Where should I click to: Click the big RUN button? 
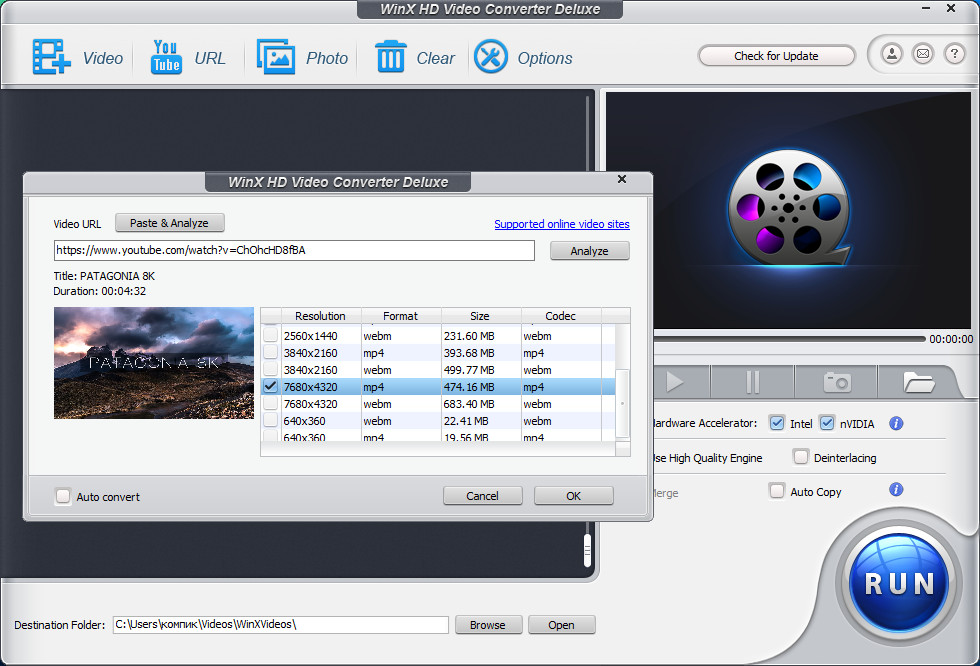coord(899,584)
